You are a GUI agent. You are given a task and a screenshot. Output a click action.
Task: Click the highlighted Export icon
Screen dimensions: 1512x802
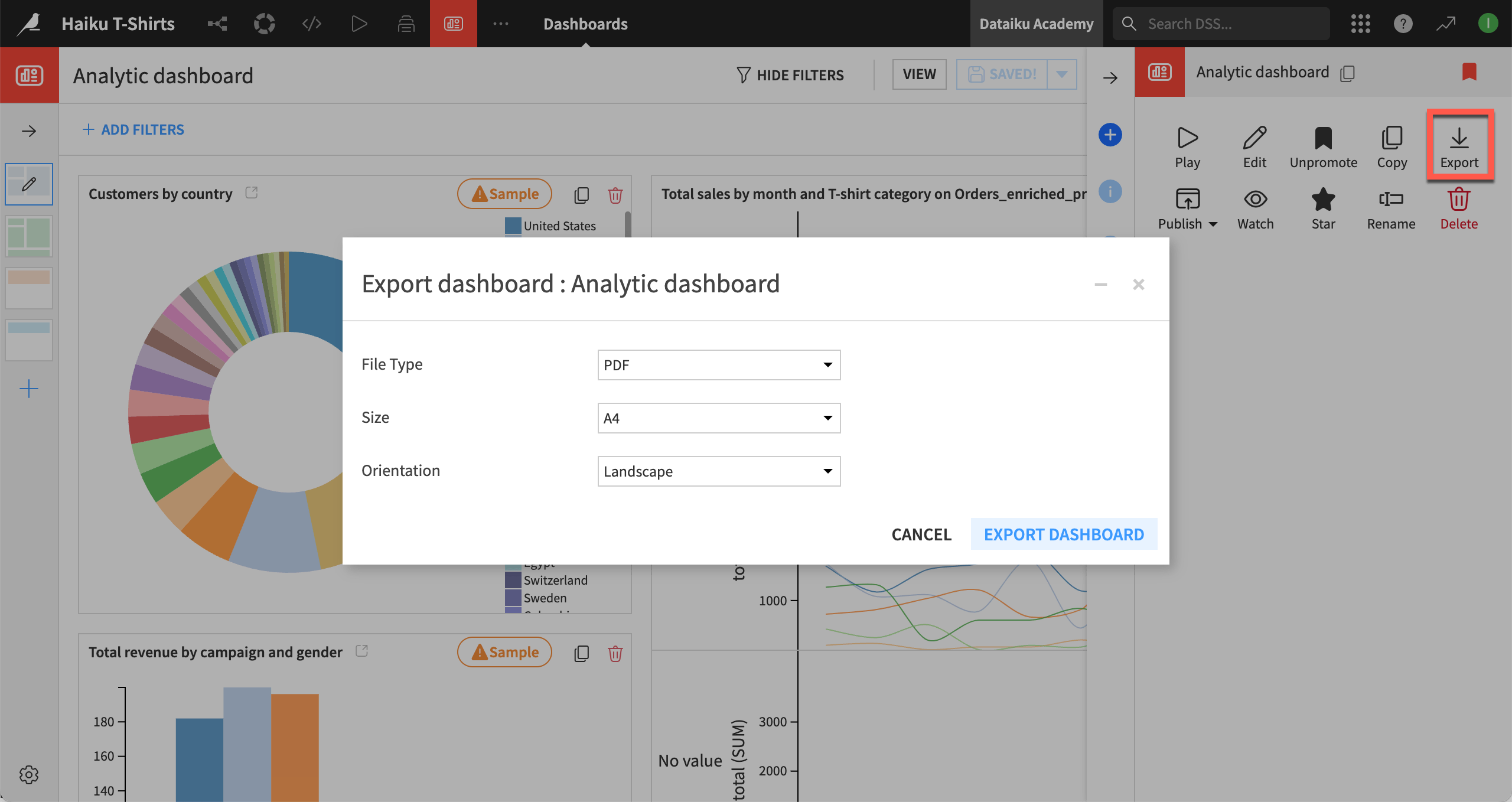click(x=1459, y=146)
